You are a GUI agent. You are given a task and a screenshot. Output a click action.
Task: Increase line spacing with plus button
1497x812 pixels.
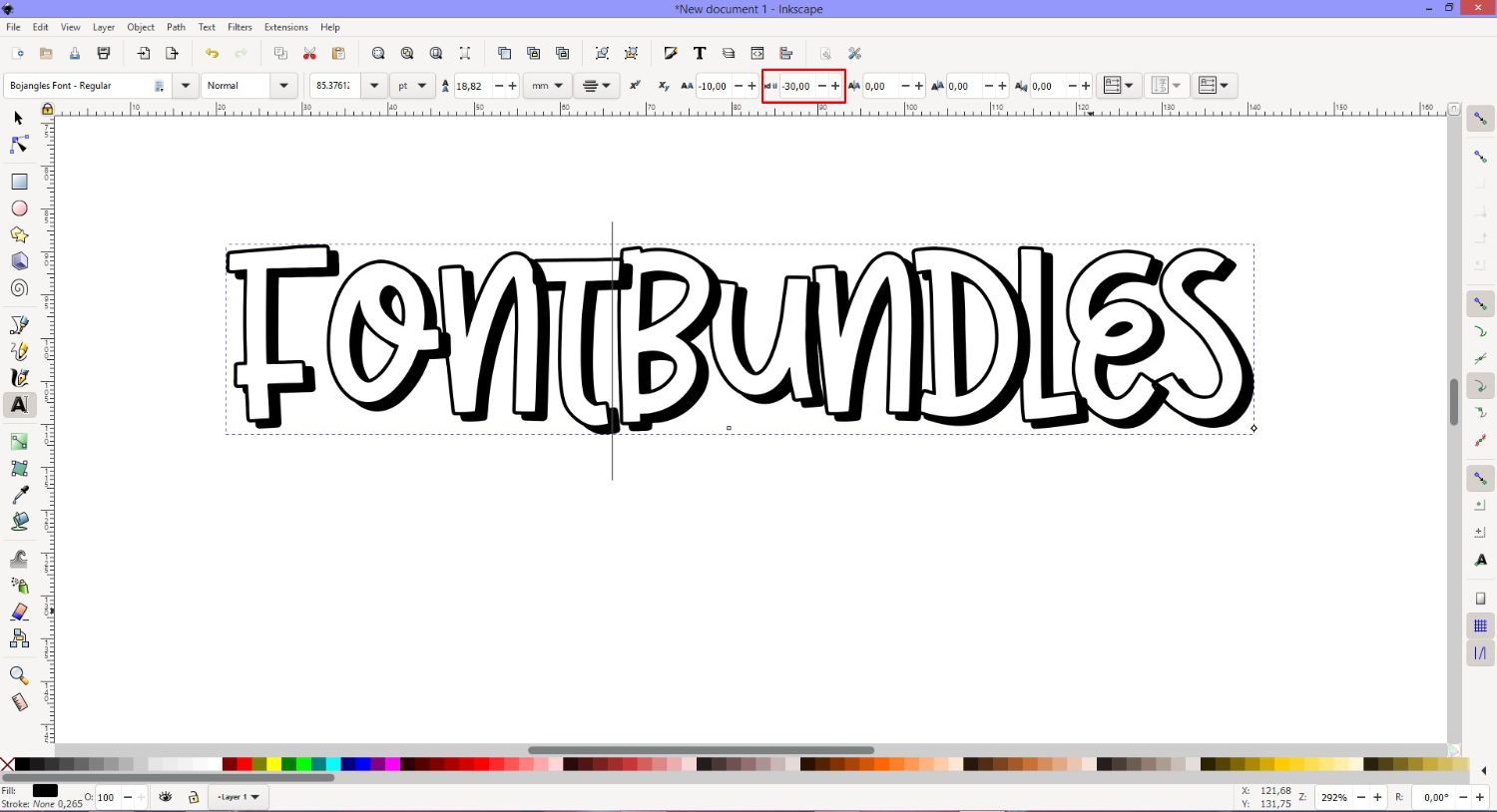coord(513,86)
